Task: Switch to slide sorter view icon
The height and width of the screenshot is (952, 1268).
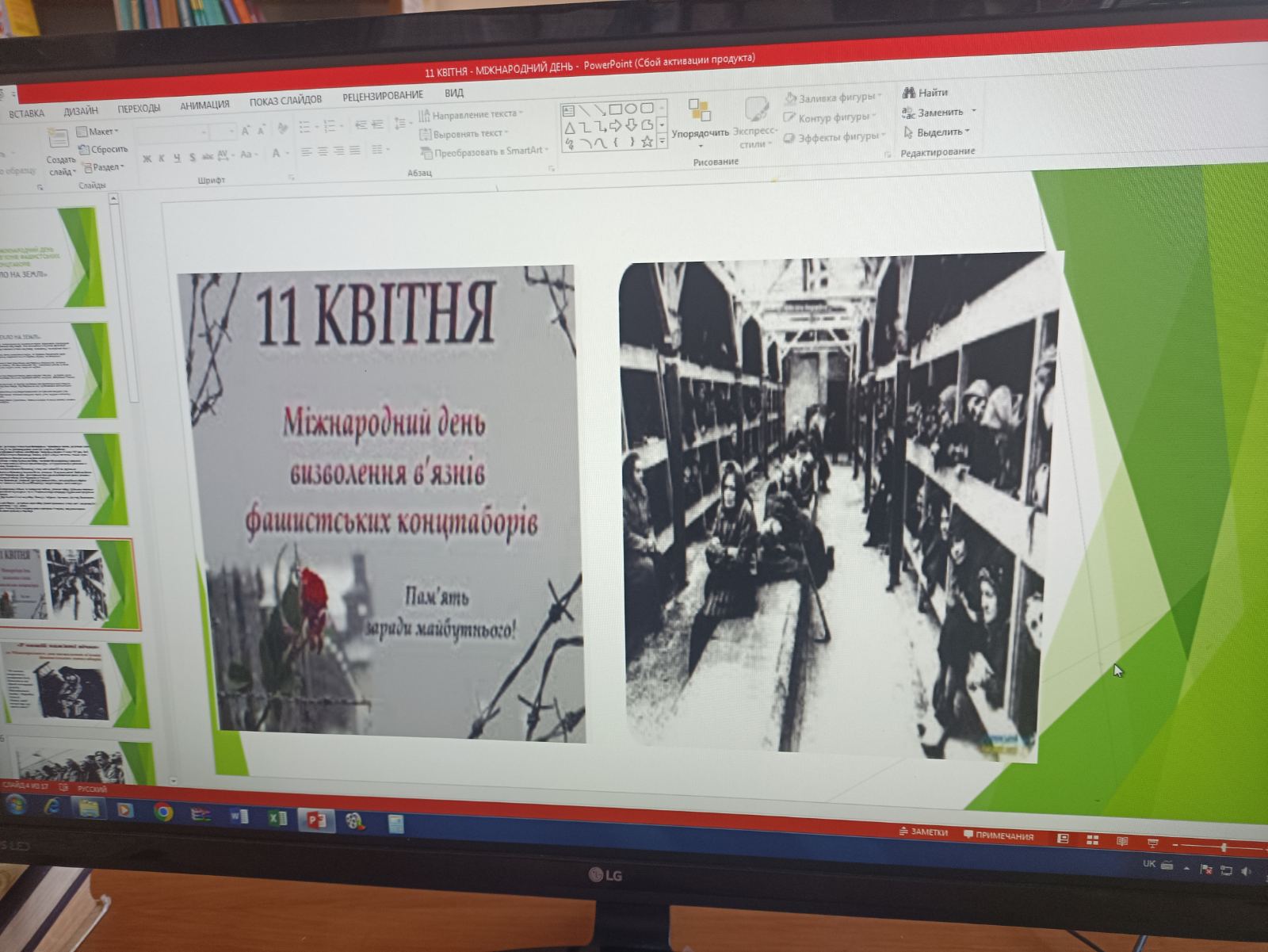Action: coord(1092,839)
